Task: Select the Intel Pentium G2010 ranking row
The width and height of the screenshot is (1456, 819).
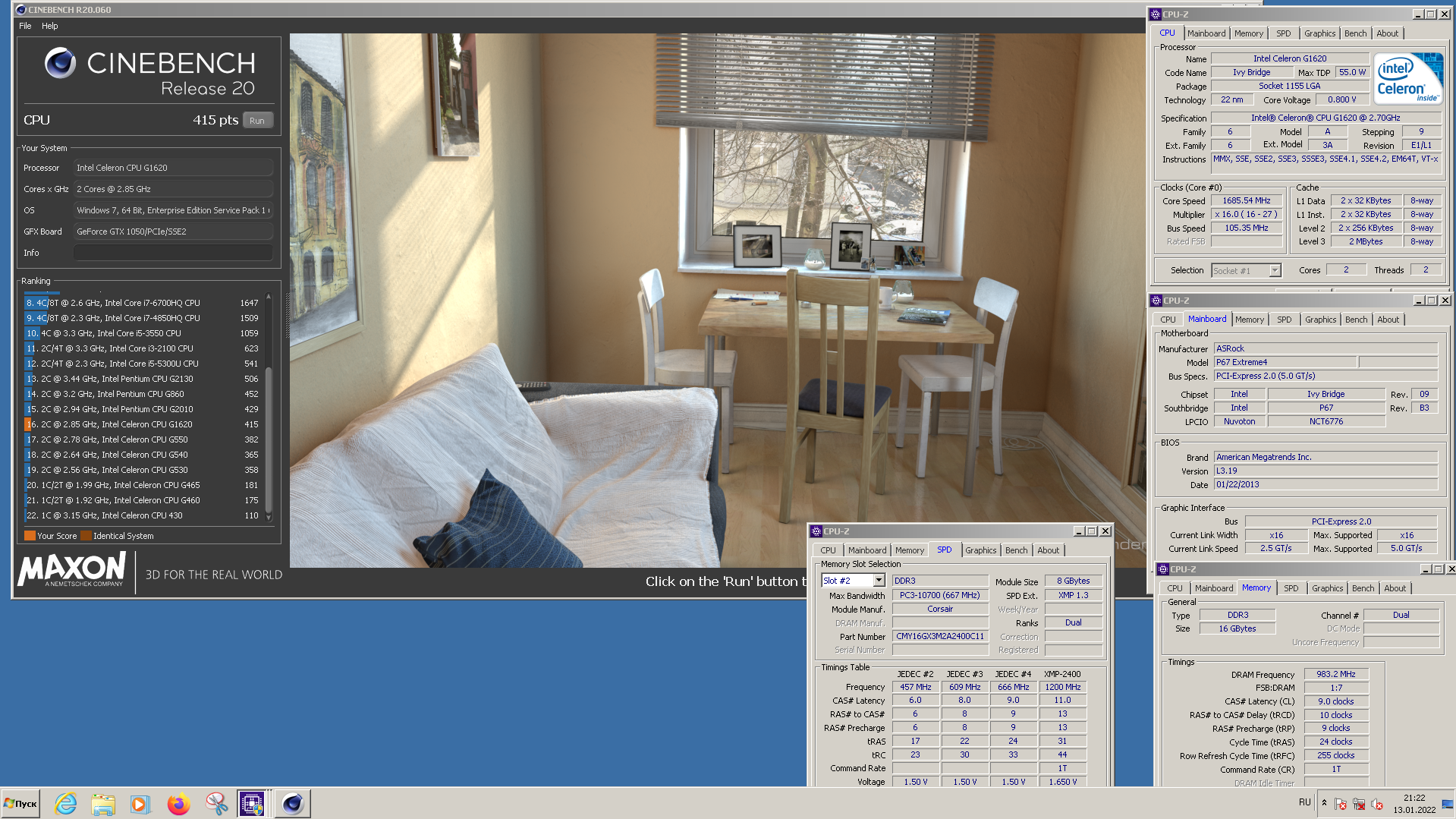Action: 142,409
